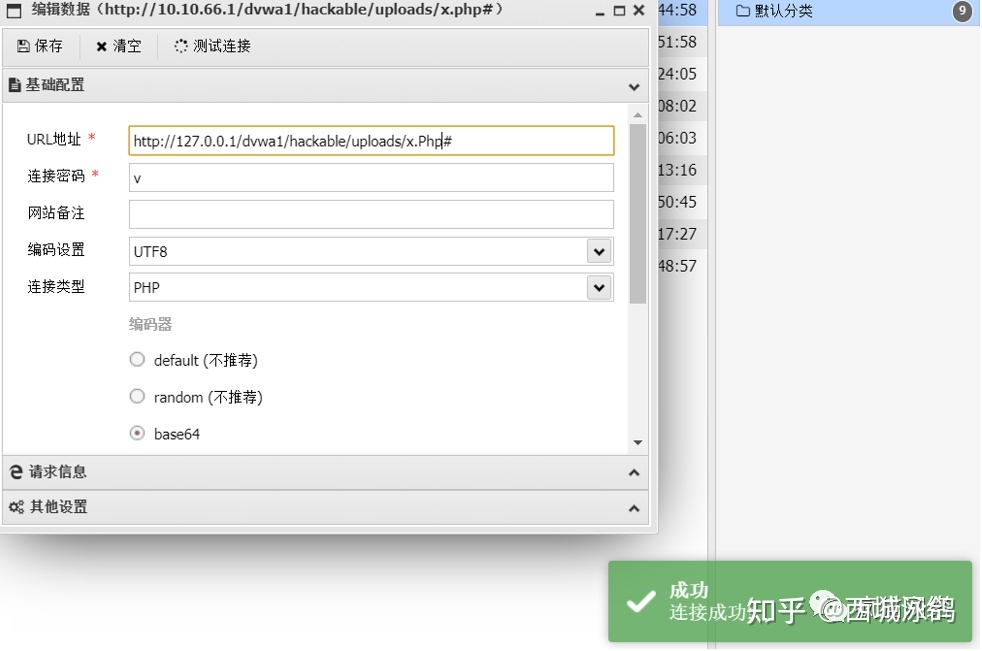
Task: Focus the URL地址 input field
Action: [x=371, y=140]
